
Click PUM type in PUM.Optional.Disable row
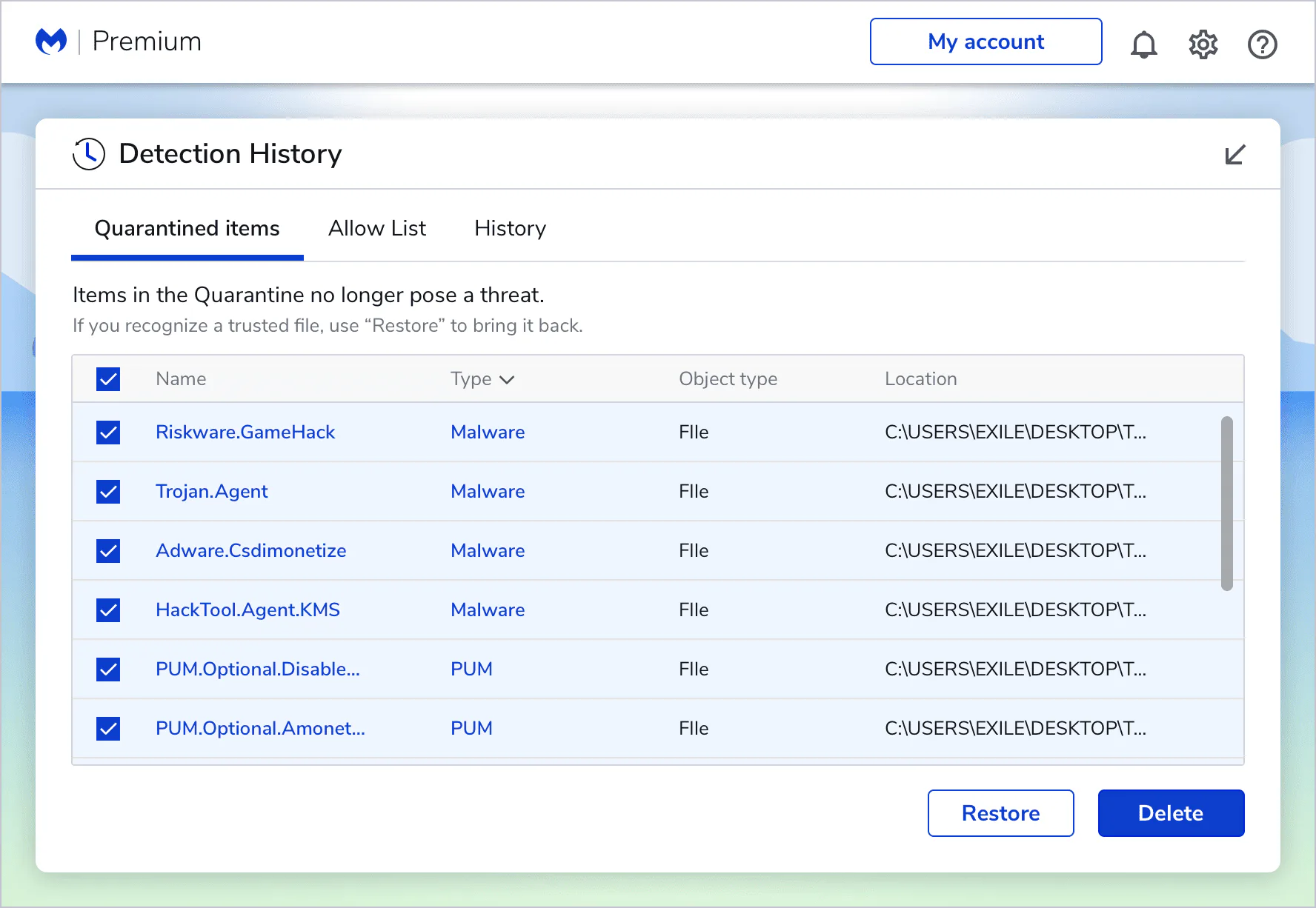471,670
